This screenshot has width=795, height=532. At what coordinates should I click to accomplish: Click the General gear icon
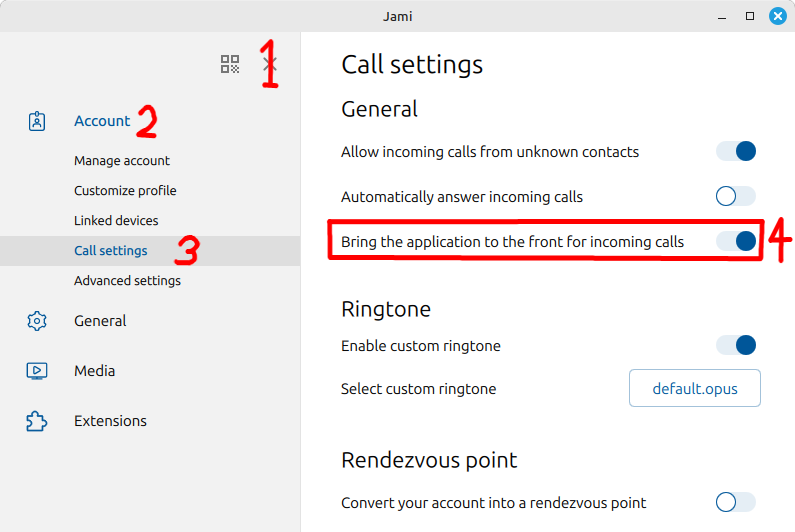pyautogui.click(x=37, y=321)
